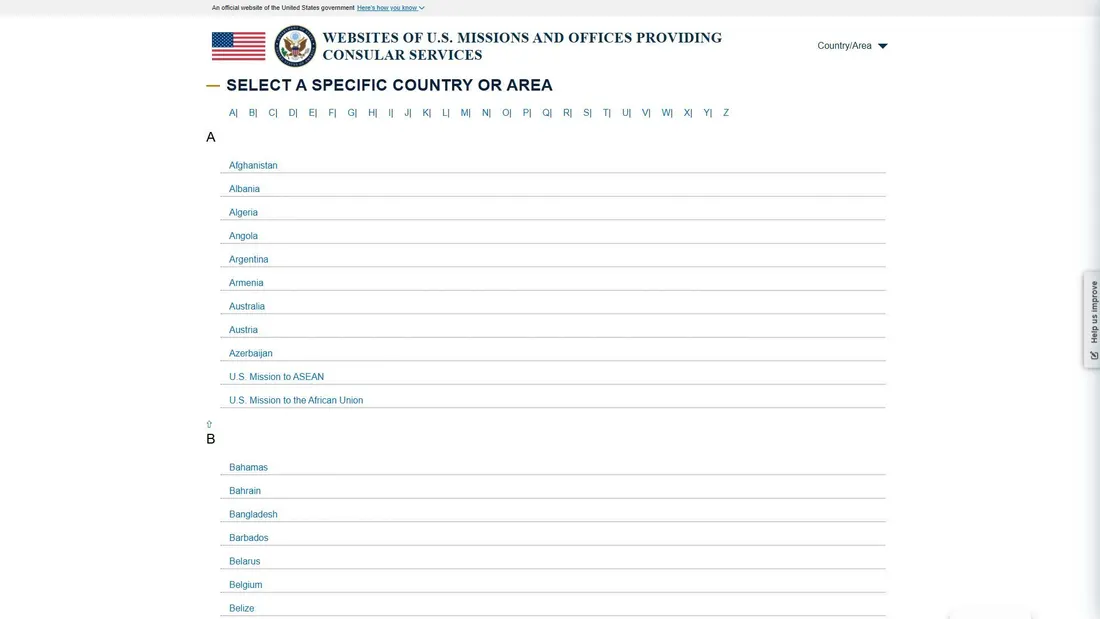Jump to letter Q in the alphabet index
Viewport: 1100px width, 619px height.
click(x=546, y=112)
